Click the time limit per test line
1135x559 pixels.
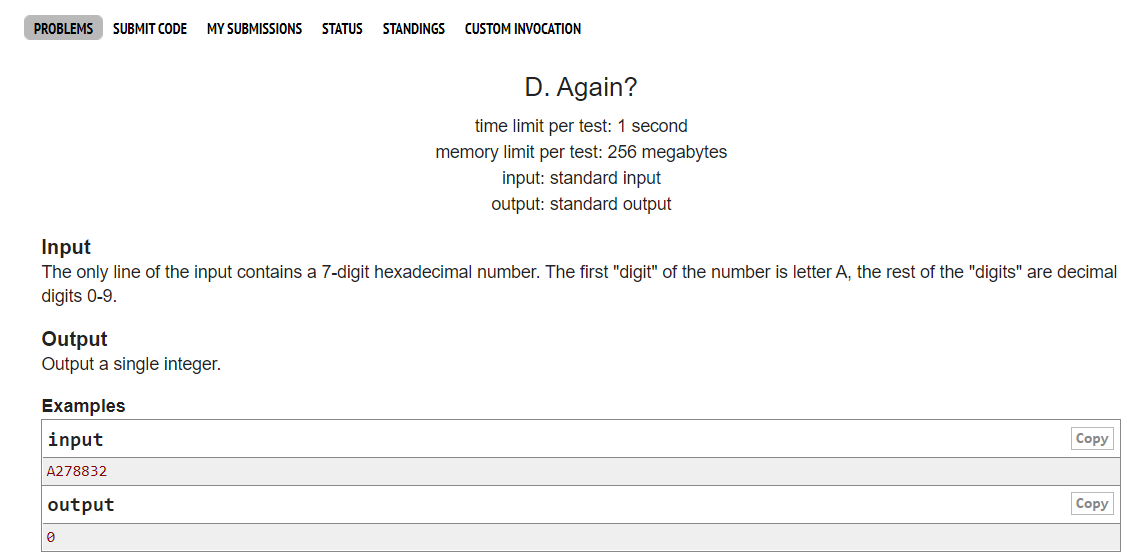tap(581, 126)
